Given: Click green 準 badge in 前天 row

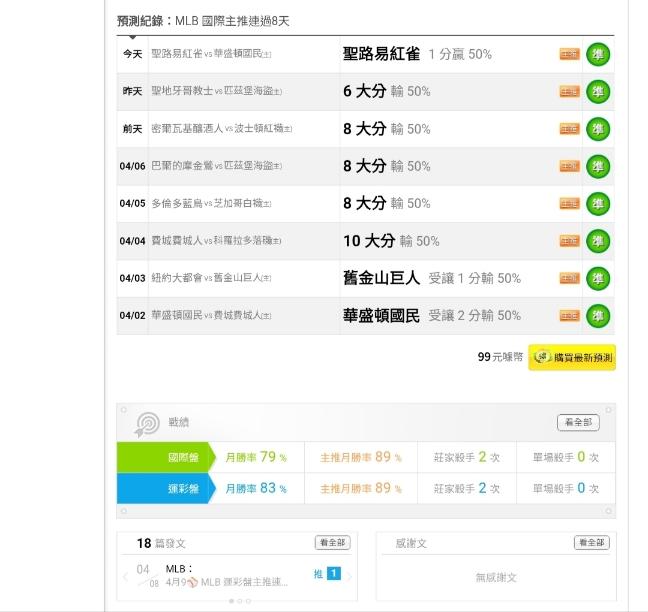Looking at the screenshot, I should click(598, 129).
